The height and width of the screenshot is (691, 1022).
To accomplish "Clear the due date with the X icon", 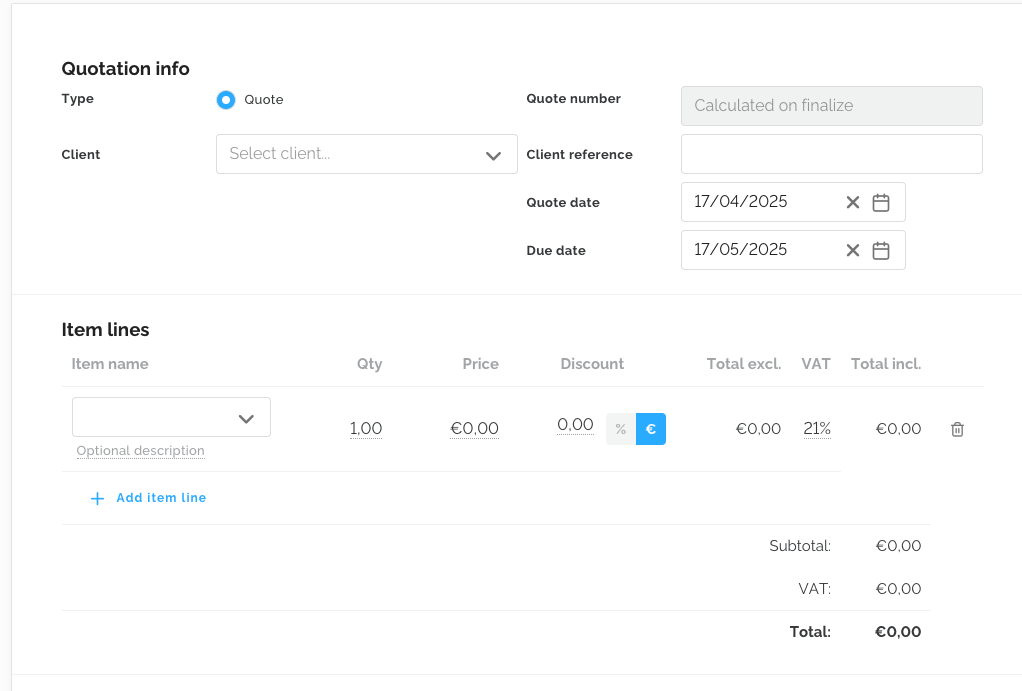I will pyautogui.click(x=853, y=250).
